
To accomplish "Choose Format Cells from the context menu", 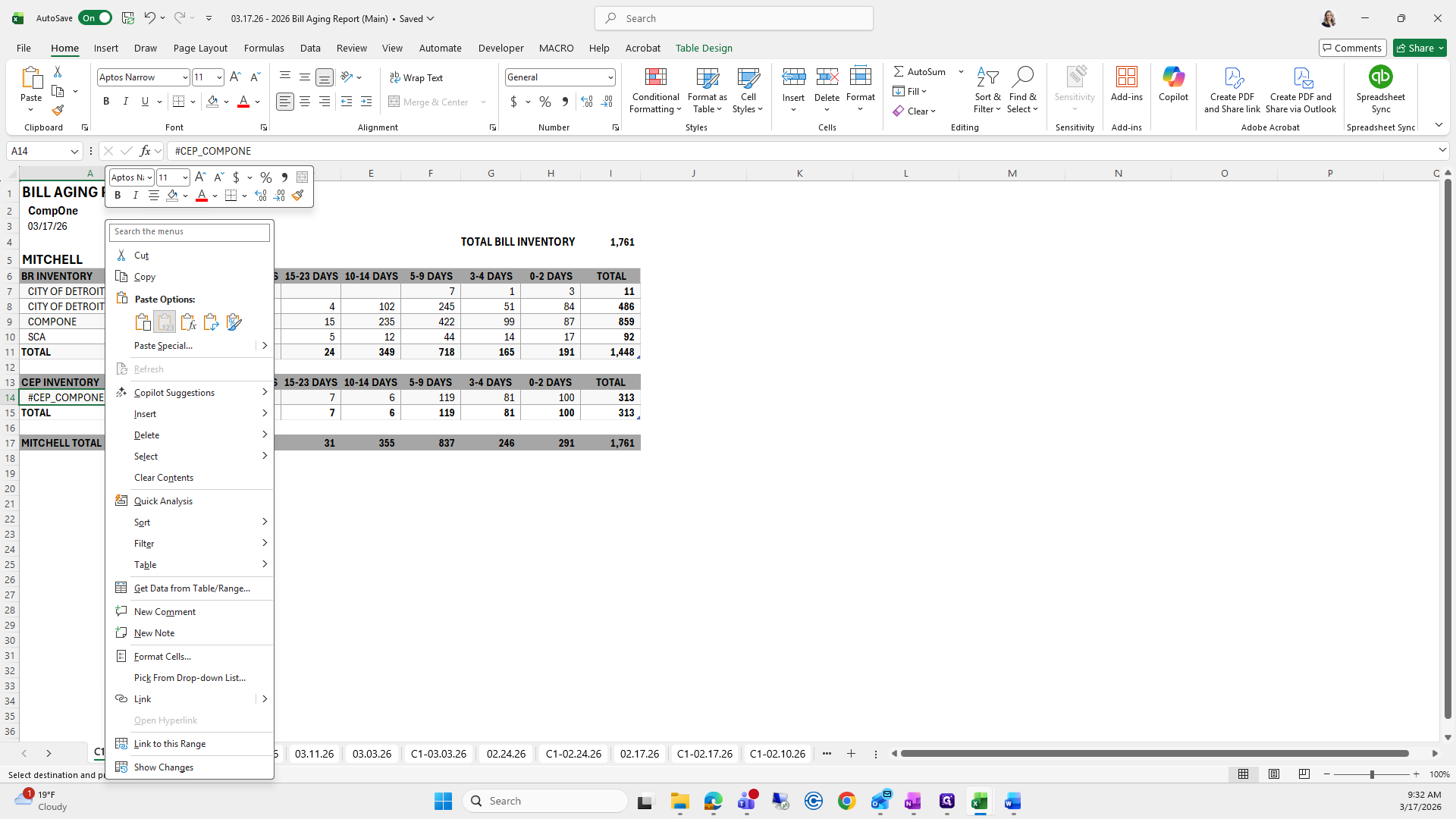I will click(x=162, y=657).
